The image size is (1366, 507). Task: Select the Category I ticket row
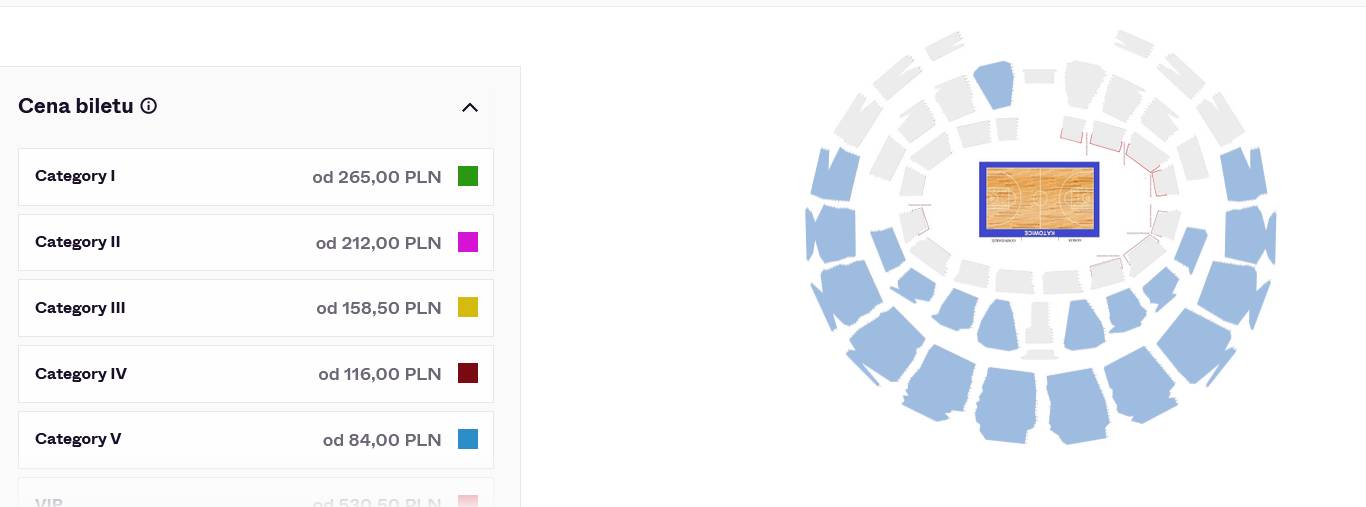click(x=255, y=177)
